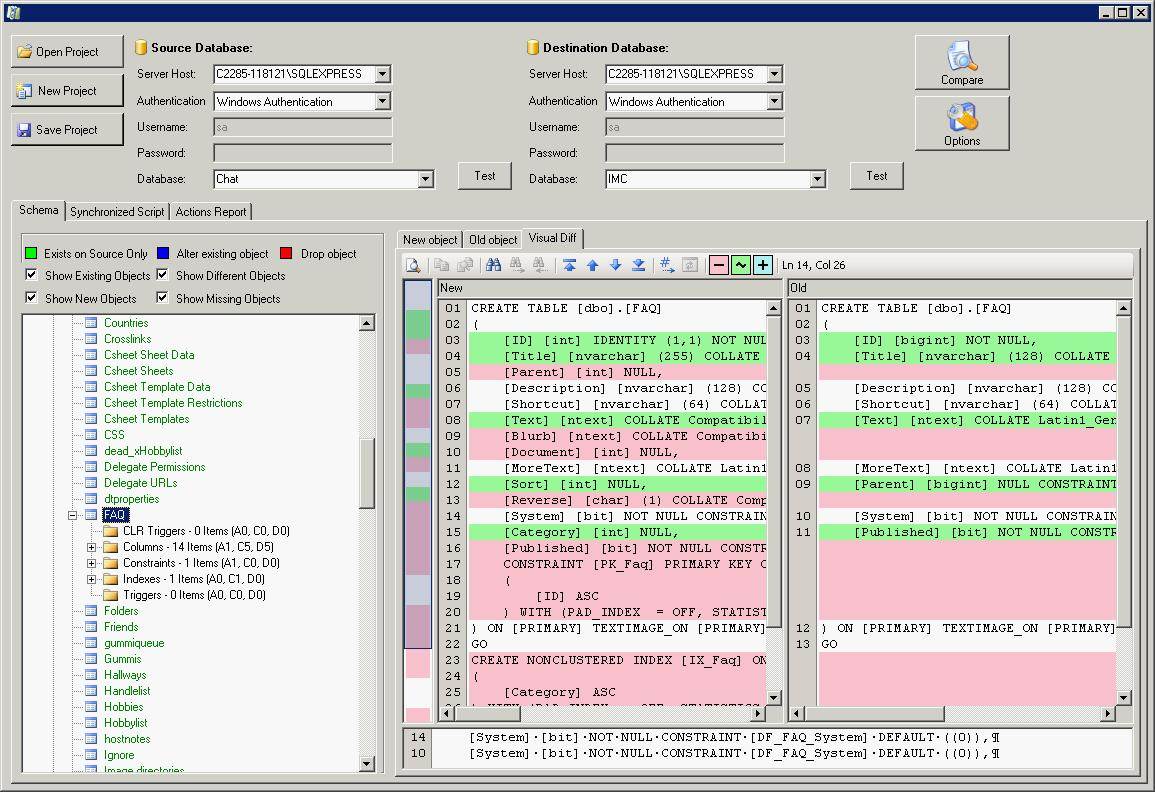Expand the Constraints - 1 Items node
Screen dimensions: 1155x792
coord(91,563)
